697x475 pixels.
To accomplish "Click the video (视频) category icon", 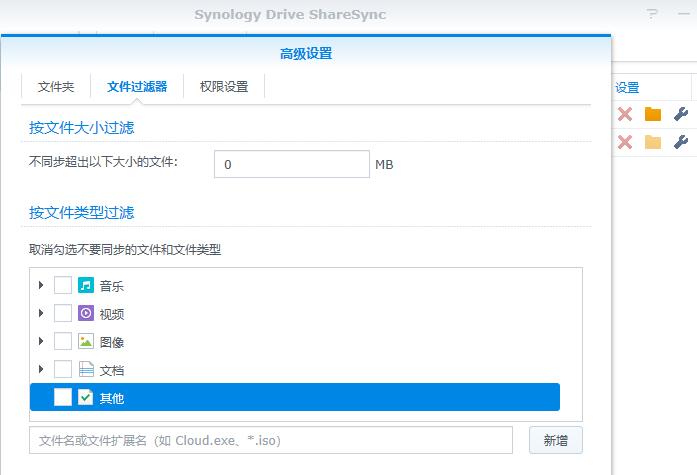I will coord(86,314).
